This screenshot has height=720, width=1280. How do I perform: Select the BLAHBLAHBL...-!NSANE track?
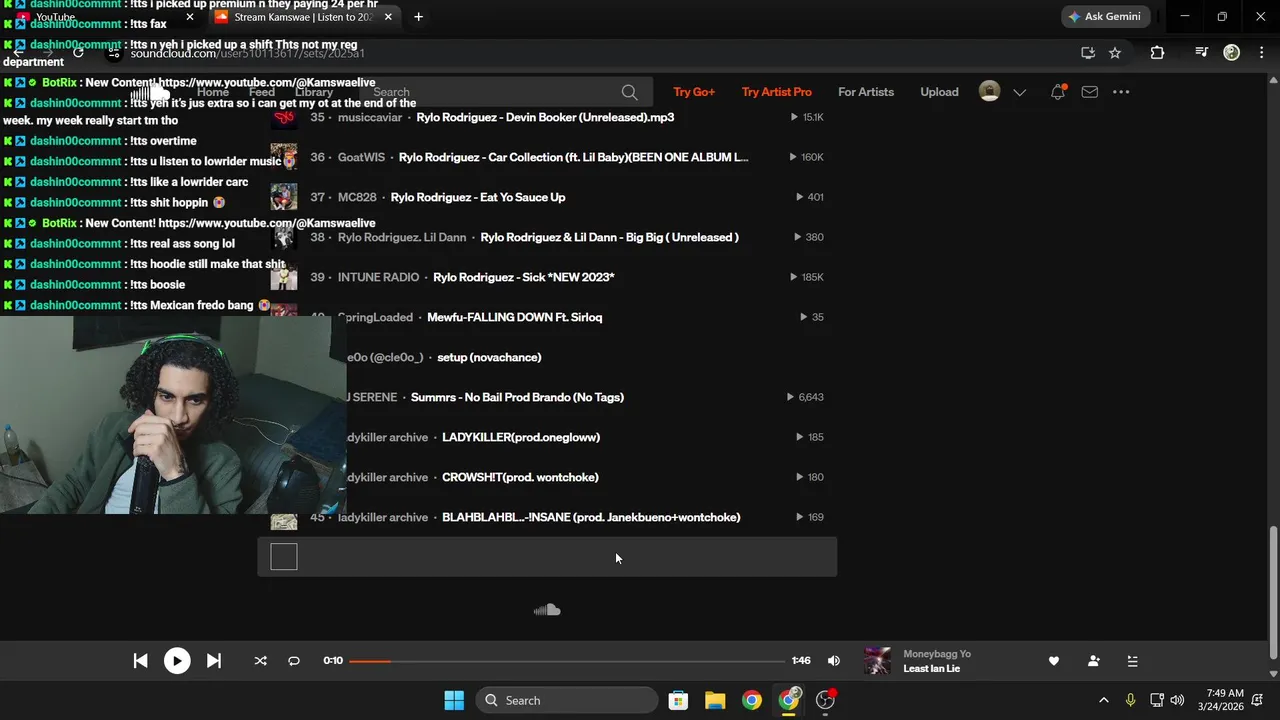(x=591, y=517)
